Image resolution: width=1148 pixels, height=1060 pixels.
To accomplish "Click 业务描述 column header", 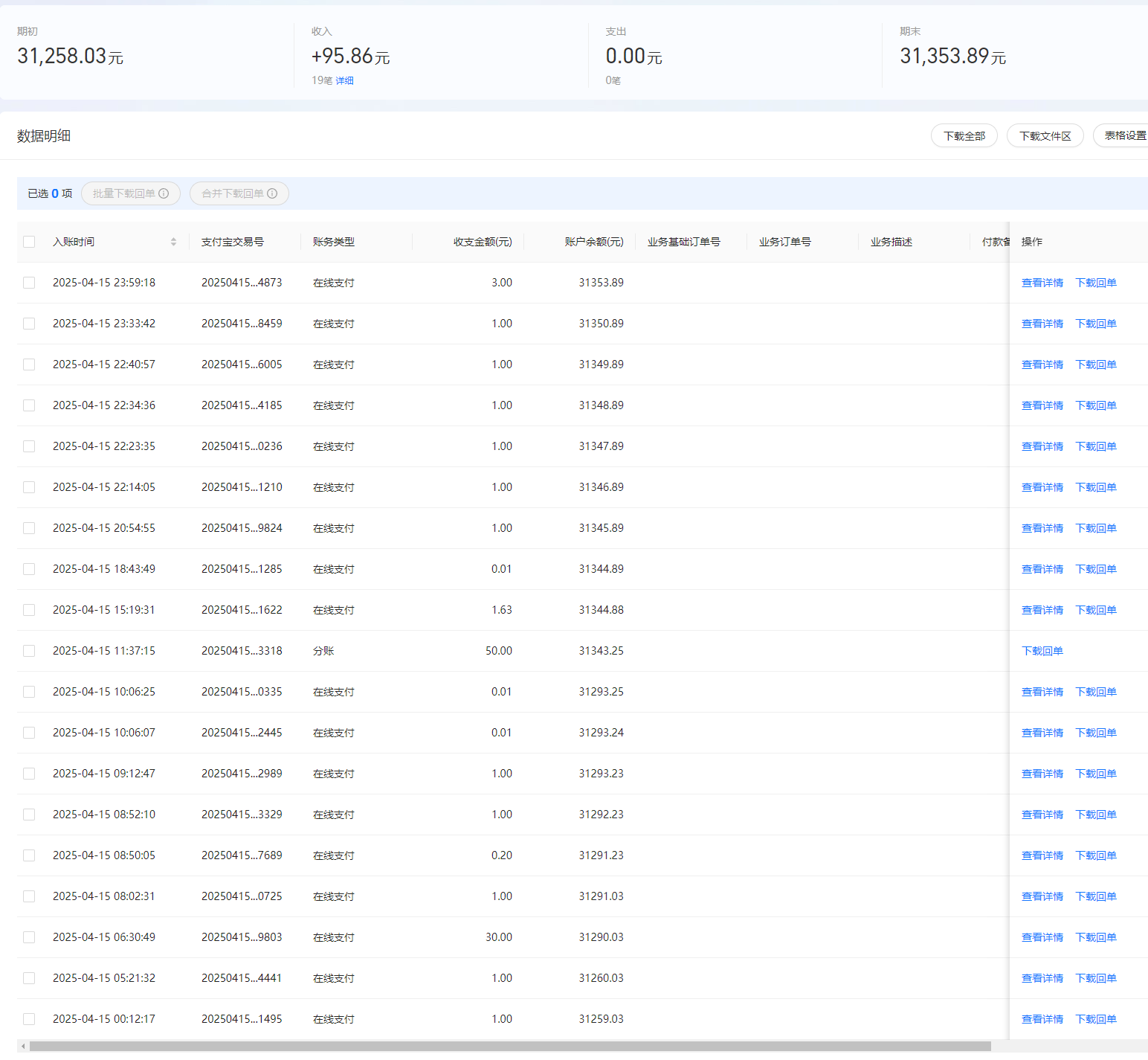I will pos(891,242).
